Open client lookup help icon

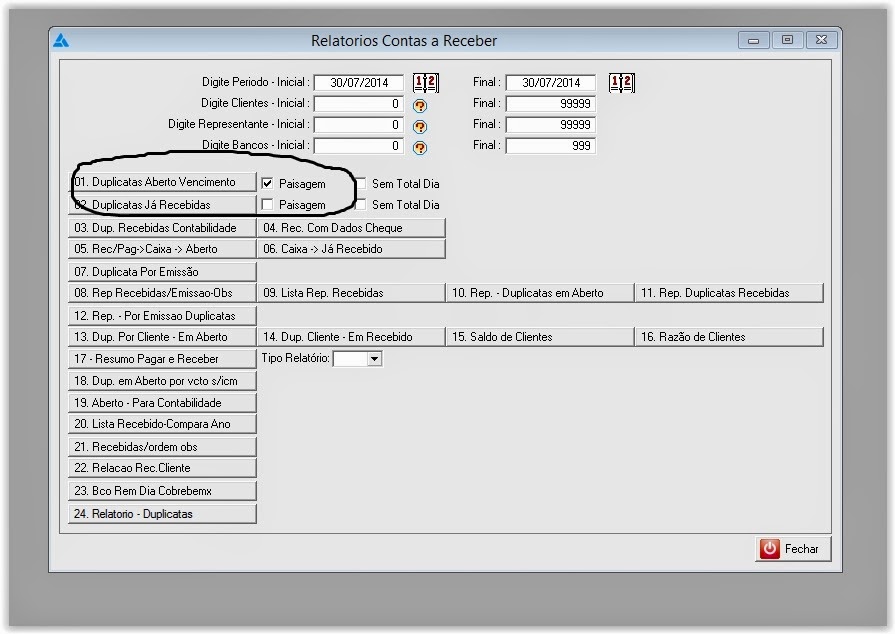pyautogui.click(x=420, y=106)
